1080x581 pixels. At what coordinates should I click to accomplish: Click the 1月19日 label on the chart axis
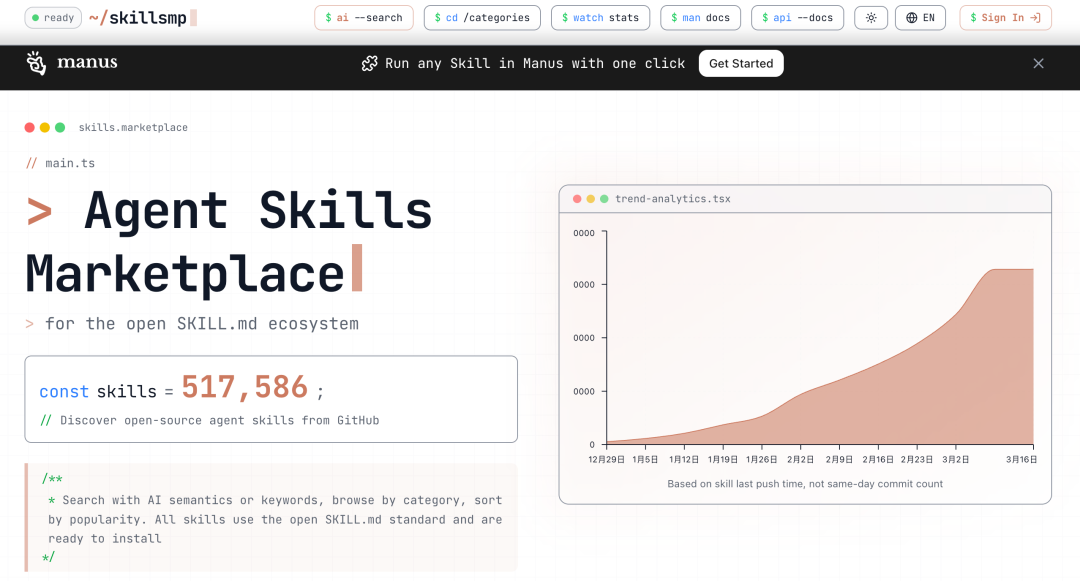[x=723, y=459]
